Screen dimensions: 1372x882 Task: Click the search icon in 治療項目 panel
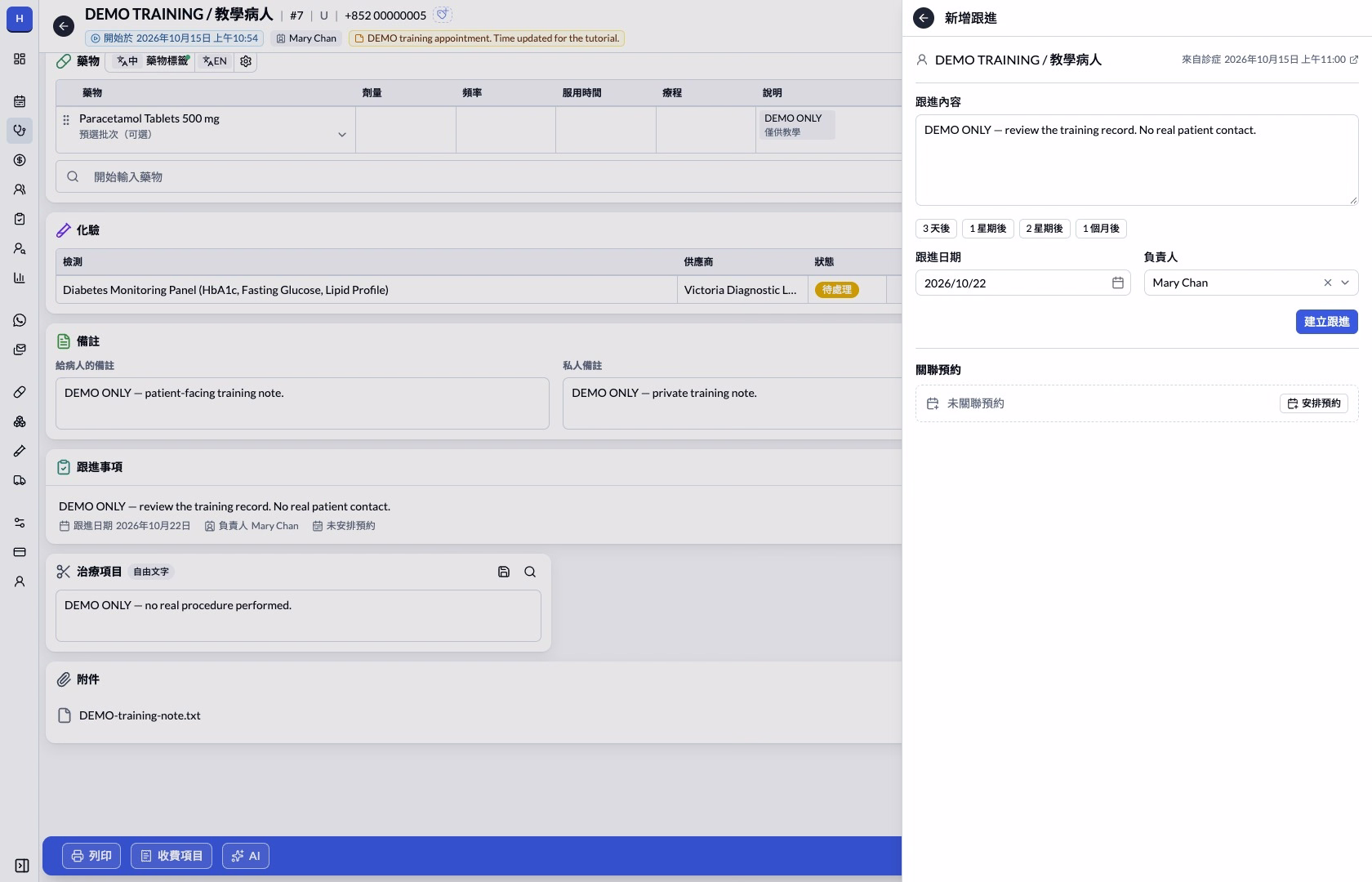[x=530, y=572]
